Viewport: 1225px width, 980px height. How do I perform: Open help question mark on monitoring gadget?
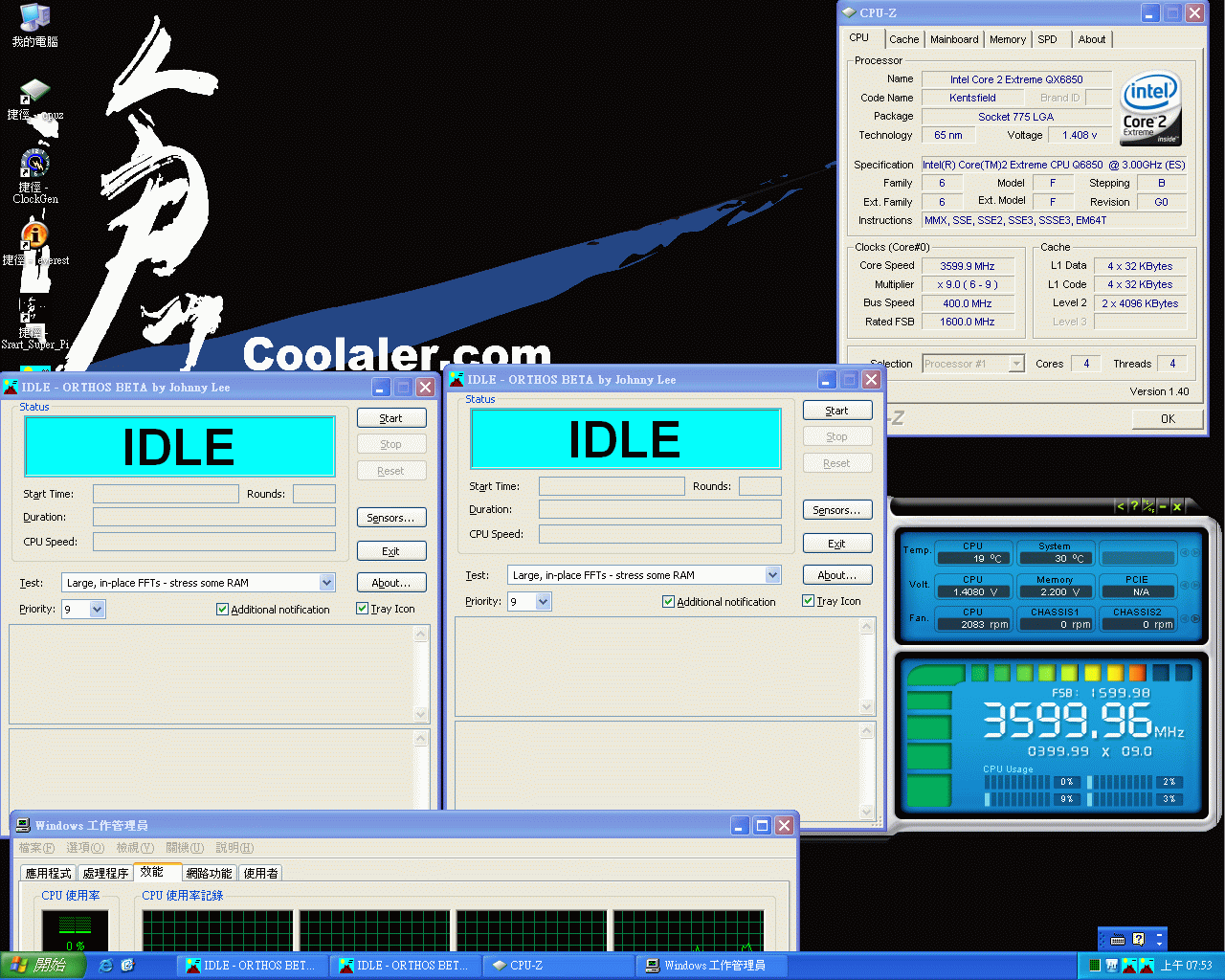click(x=1134, y=506)
